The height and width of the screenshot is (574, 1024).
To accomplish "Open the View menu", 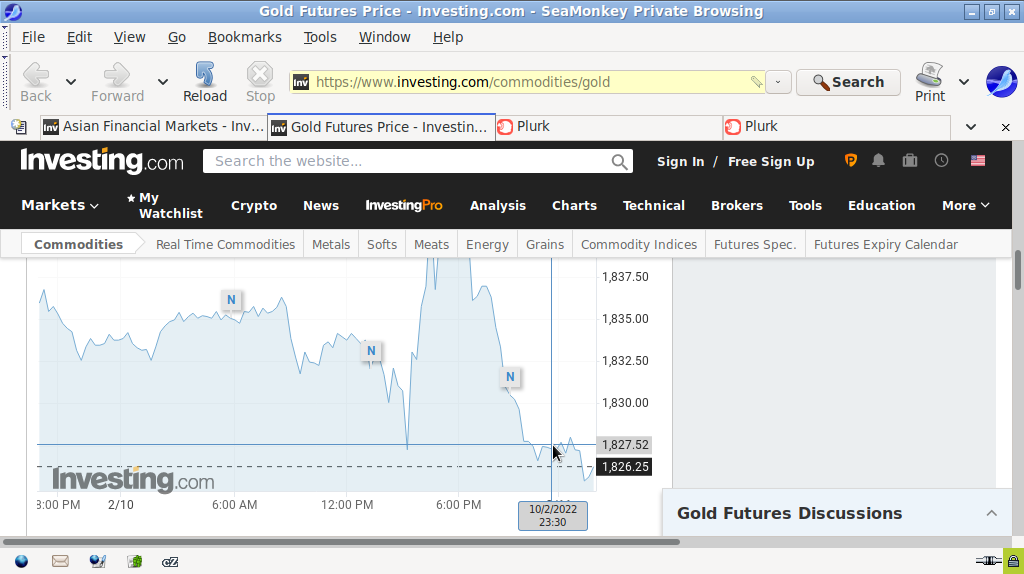I will point(129,37).
